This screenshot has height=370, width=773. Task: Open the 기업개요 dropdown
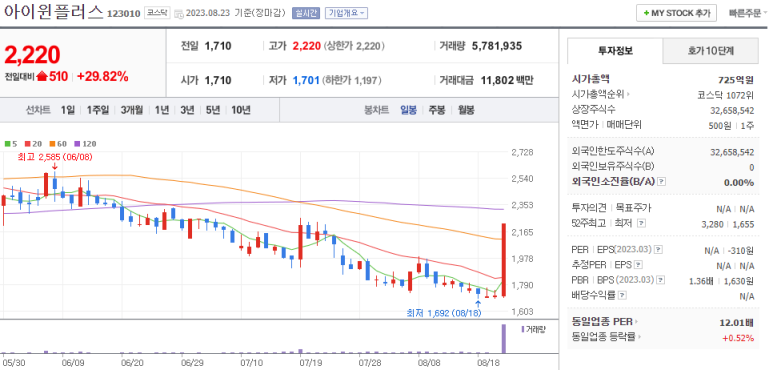click(x=347, y=13)
